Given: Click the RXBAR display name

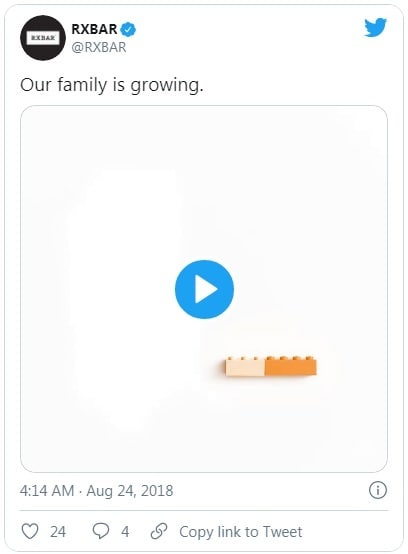Looking at the screenshot, I should click(94, 29).
